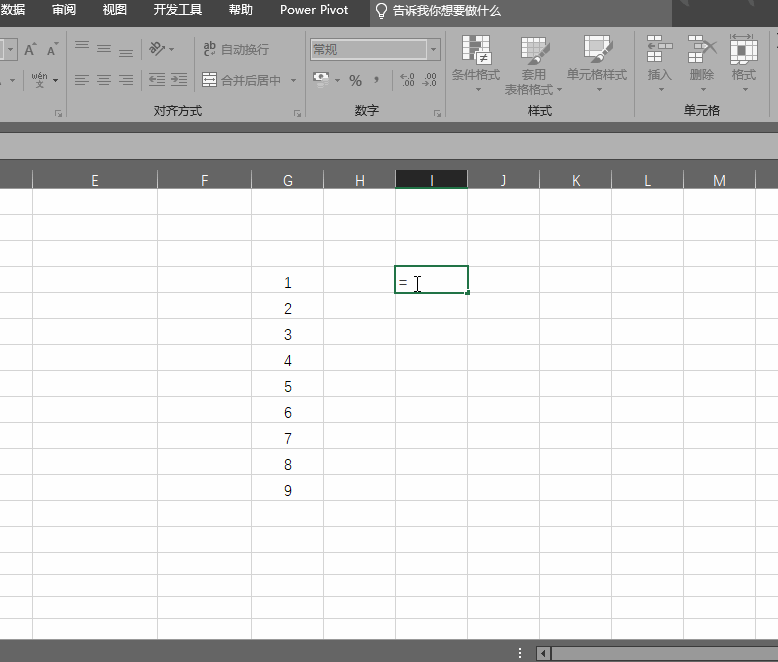The image size is (778, 662).
Task: Open 对齐方式 dialog launcher
Action: (x=297, y=114)
